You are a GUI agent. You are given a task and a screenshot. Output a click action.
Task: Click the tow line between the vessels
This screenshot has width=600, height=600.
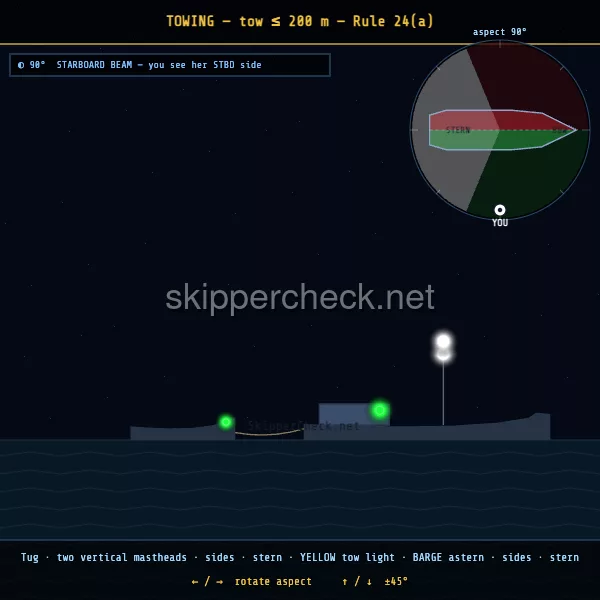tap(269, 433)
